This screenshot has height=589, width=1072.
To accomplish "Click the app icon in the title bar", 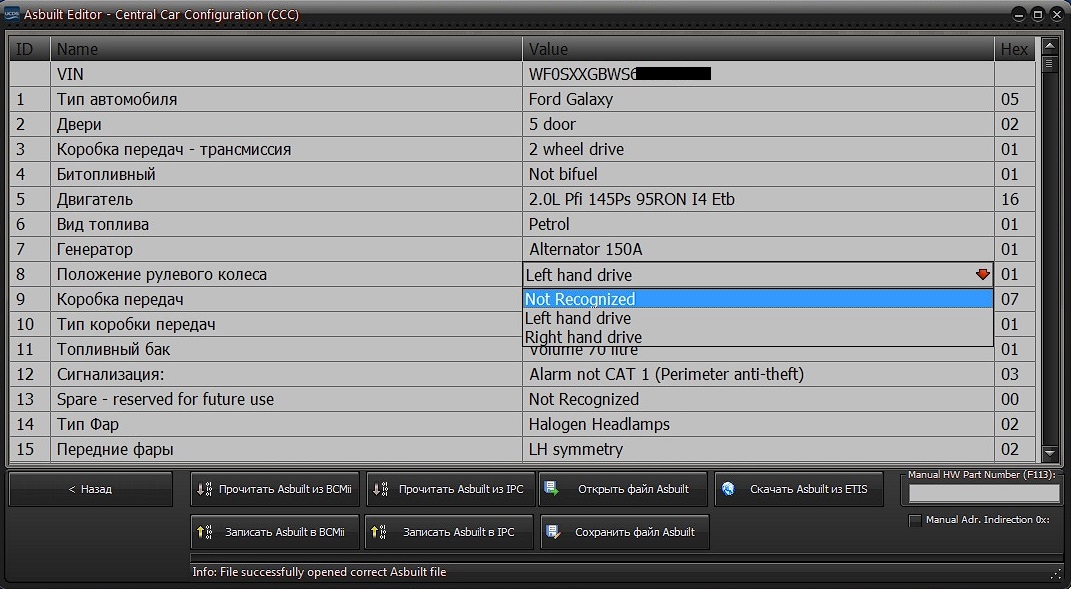I will [x=12, y=14].
